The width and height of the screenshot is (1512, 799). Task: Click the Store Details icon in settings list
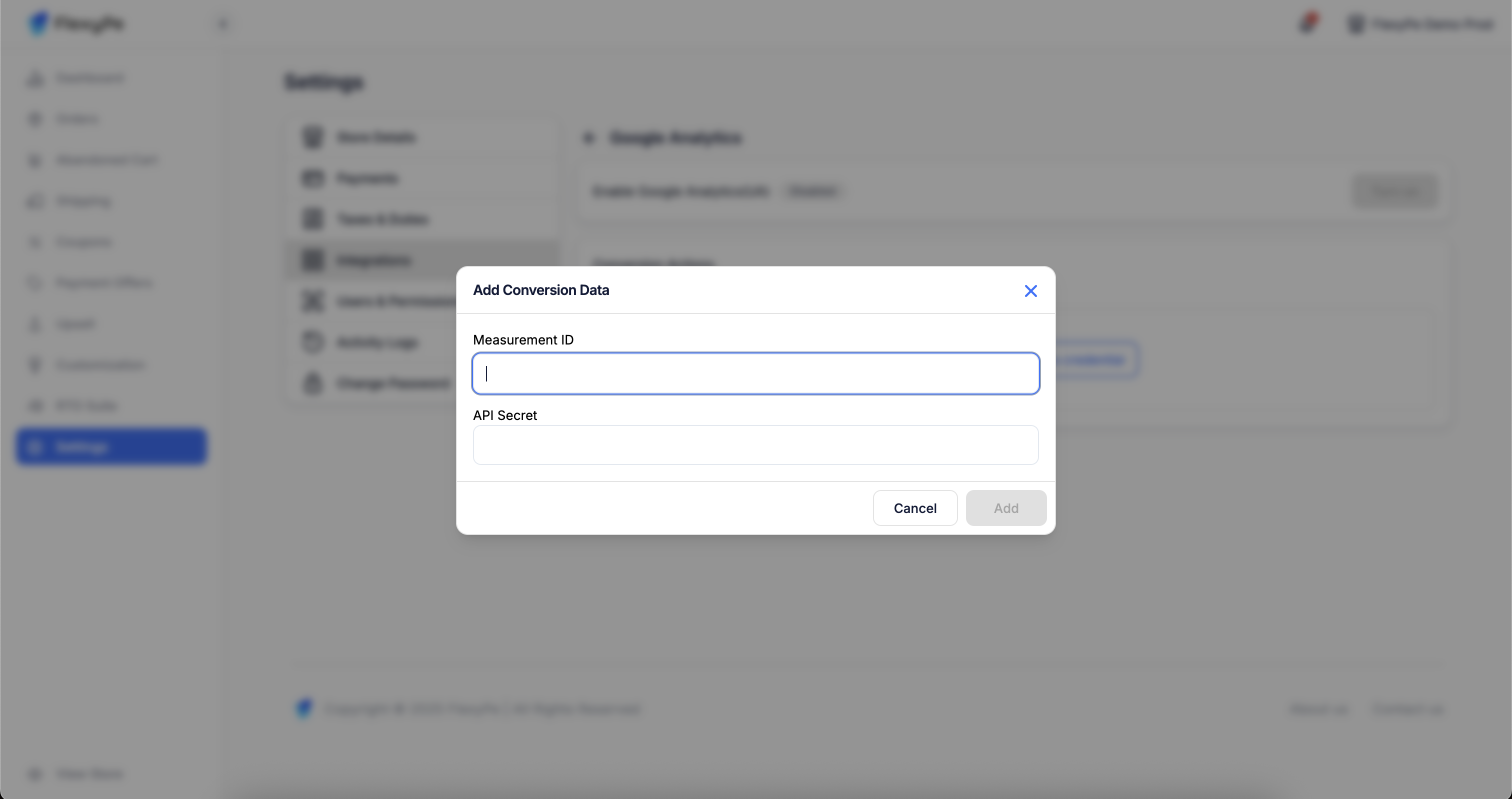tap(313, 137)
